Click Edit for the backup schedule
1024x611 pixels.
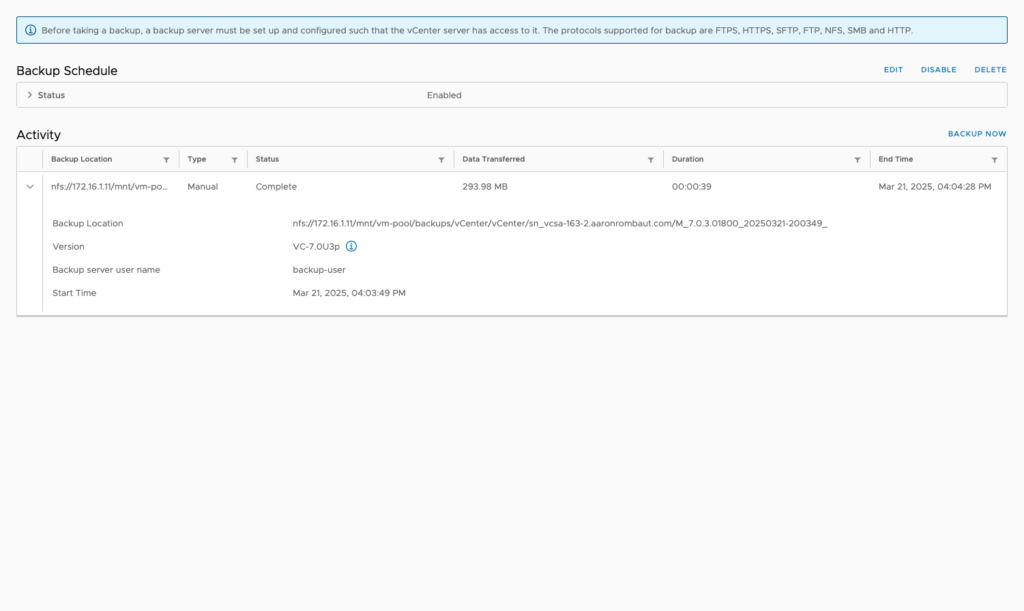click(x=893, y=70)
